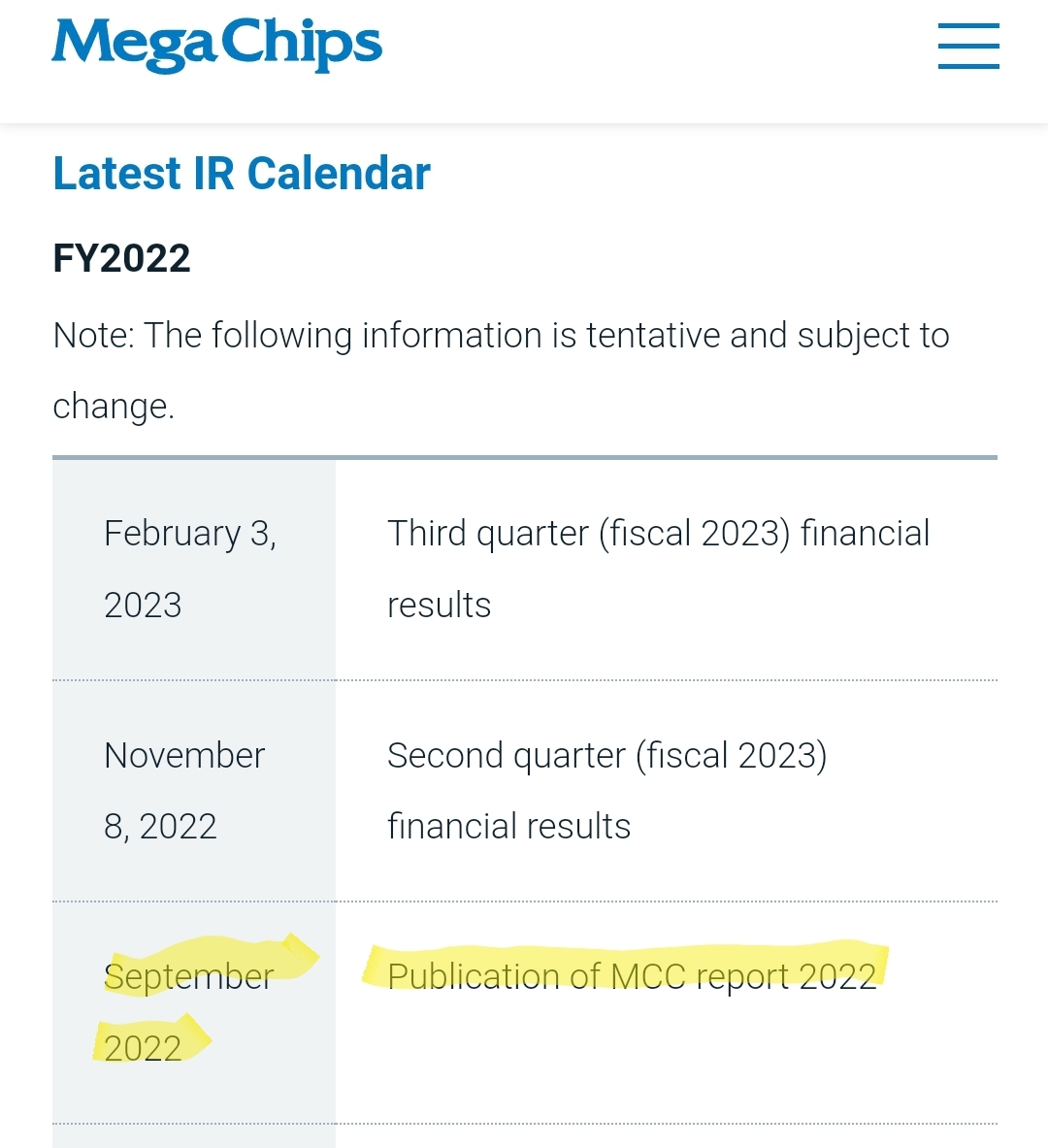
Task: Select Third quarter fiscal 2023 results text
Action: click(x=658, y=569)
